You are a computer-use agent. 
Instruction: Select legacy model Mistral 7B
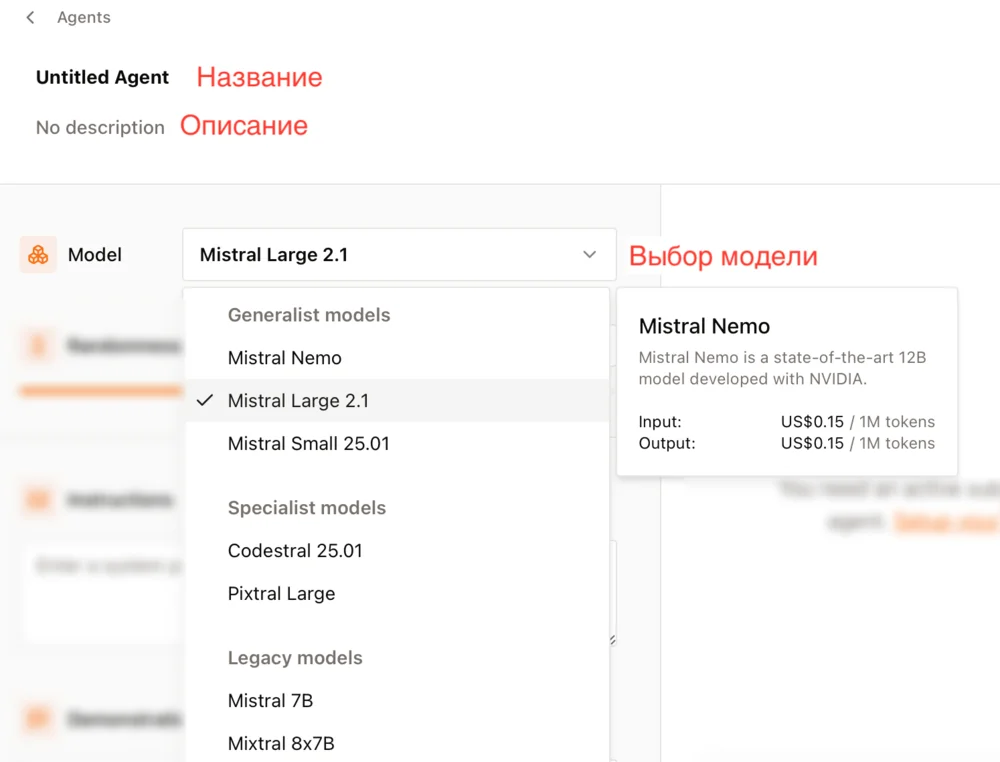[x=270, y=700]
